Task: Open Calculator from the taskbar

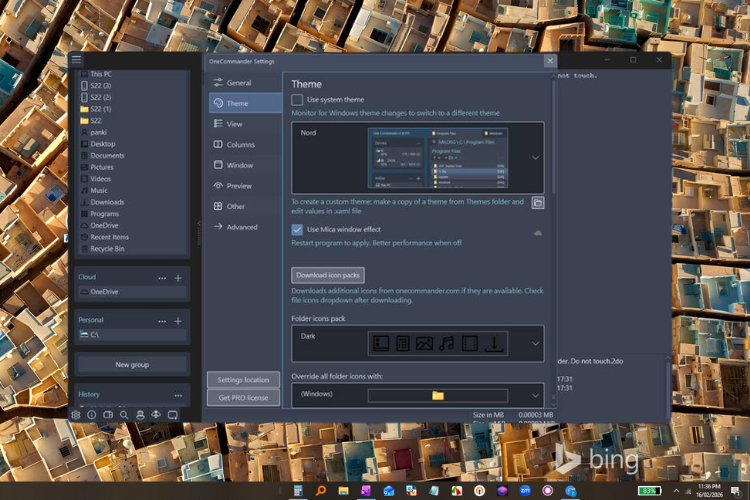Action: [x=298, y=490]
